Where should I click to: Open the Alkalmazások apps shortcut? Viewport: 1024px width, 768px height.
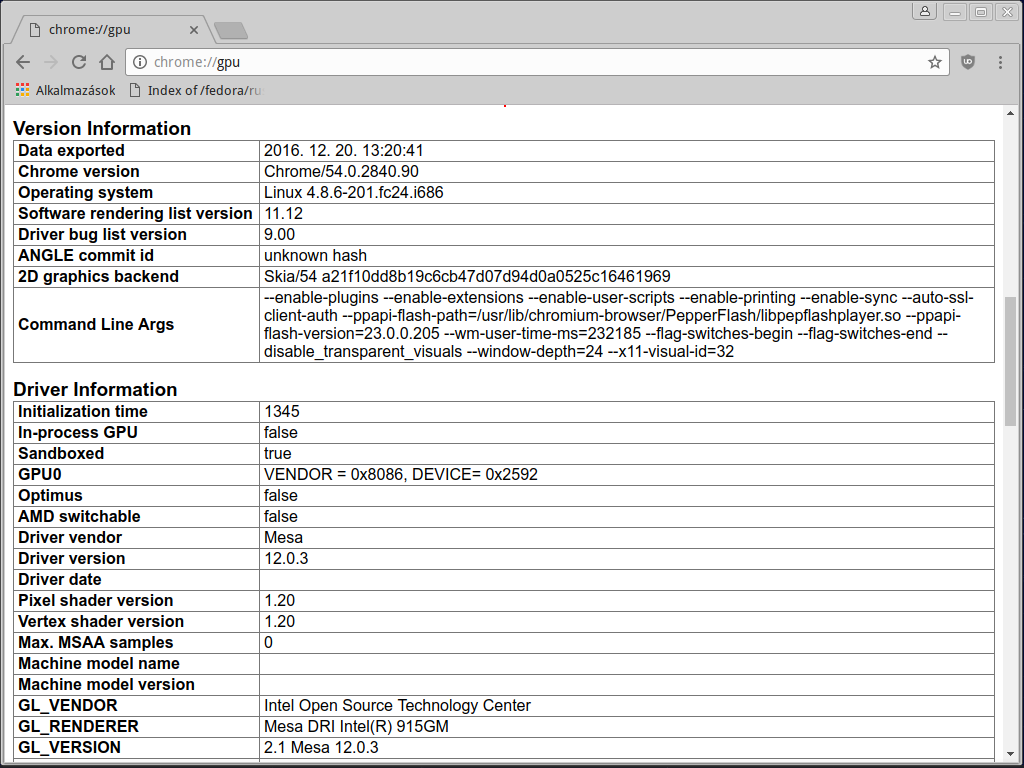pos(65,90)
